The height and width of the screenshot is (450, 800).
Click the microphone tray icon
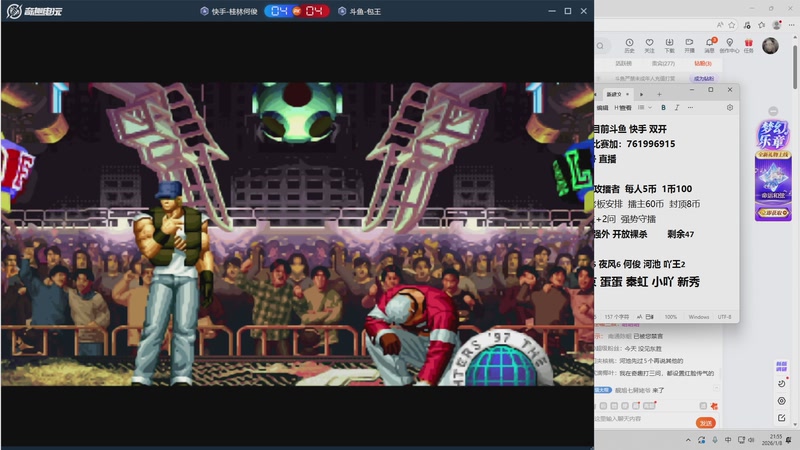point(715,440)
